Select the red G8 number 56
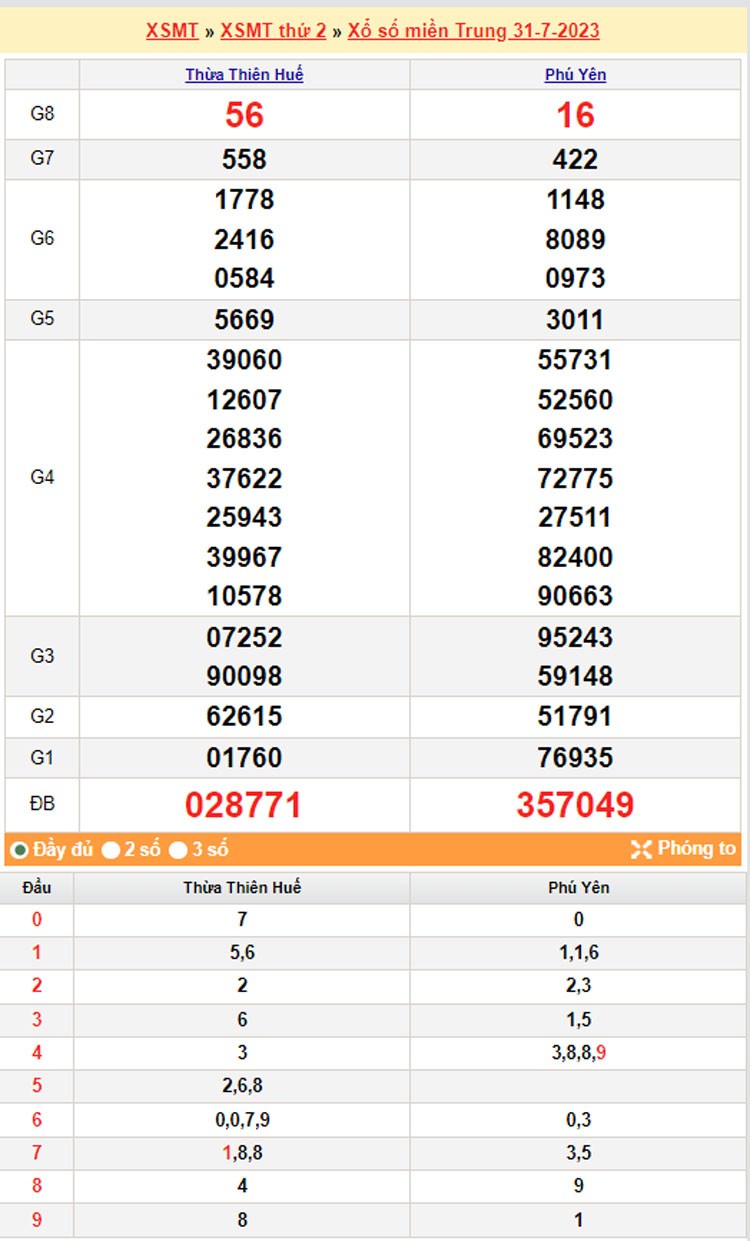The image size is (750, 1241). pyautogui.click(x=244, y=115)
